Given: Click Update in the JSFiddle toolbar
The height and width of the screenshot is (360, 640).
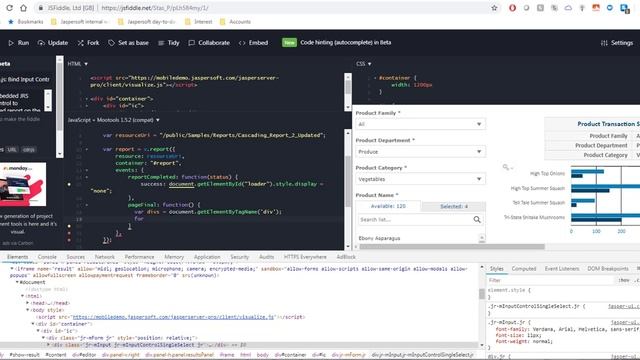Looking at the screenshot, I should tap(53, 43).
